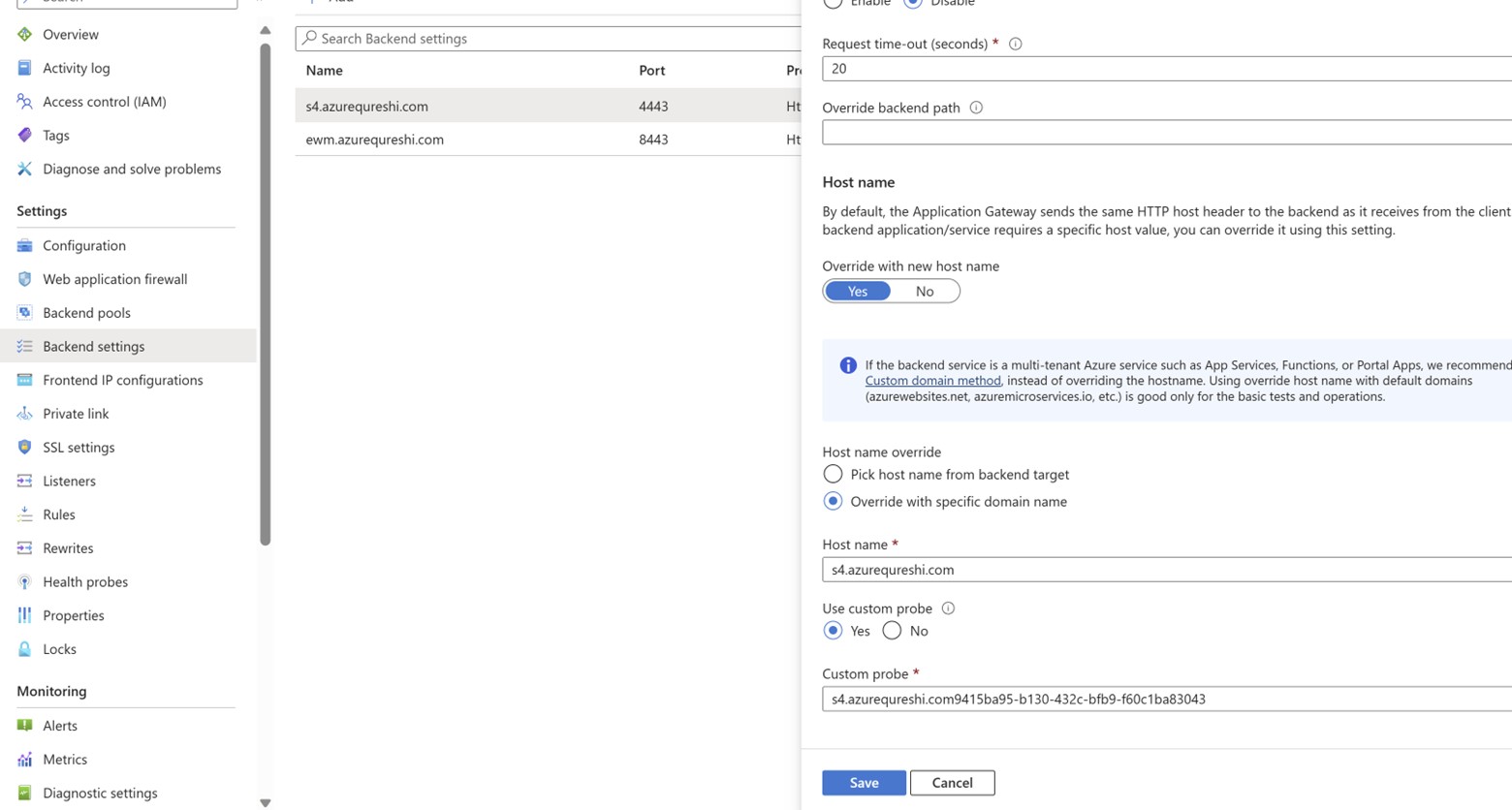
Task: Click the Health probes icon
Action: [24, 581]
